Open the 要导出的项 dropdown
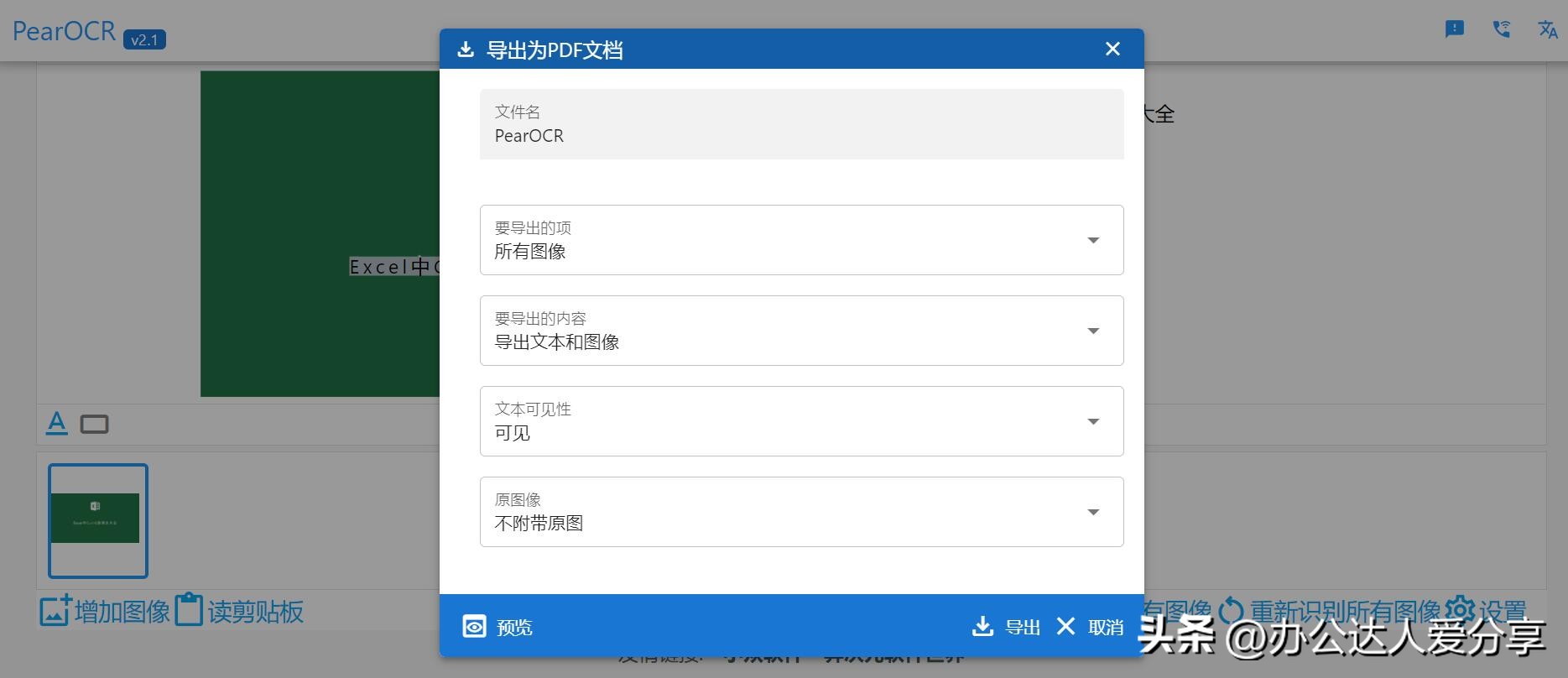Screen dimensions: 1568x678 [801, 240]
